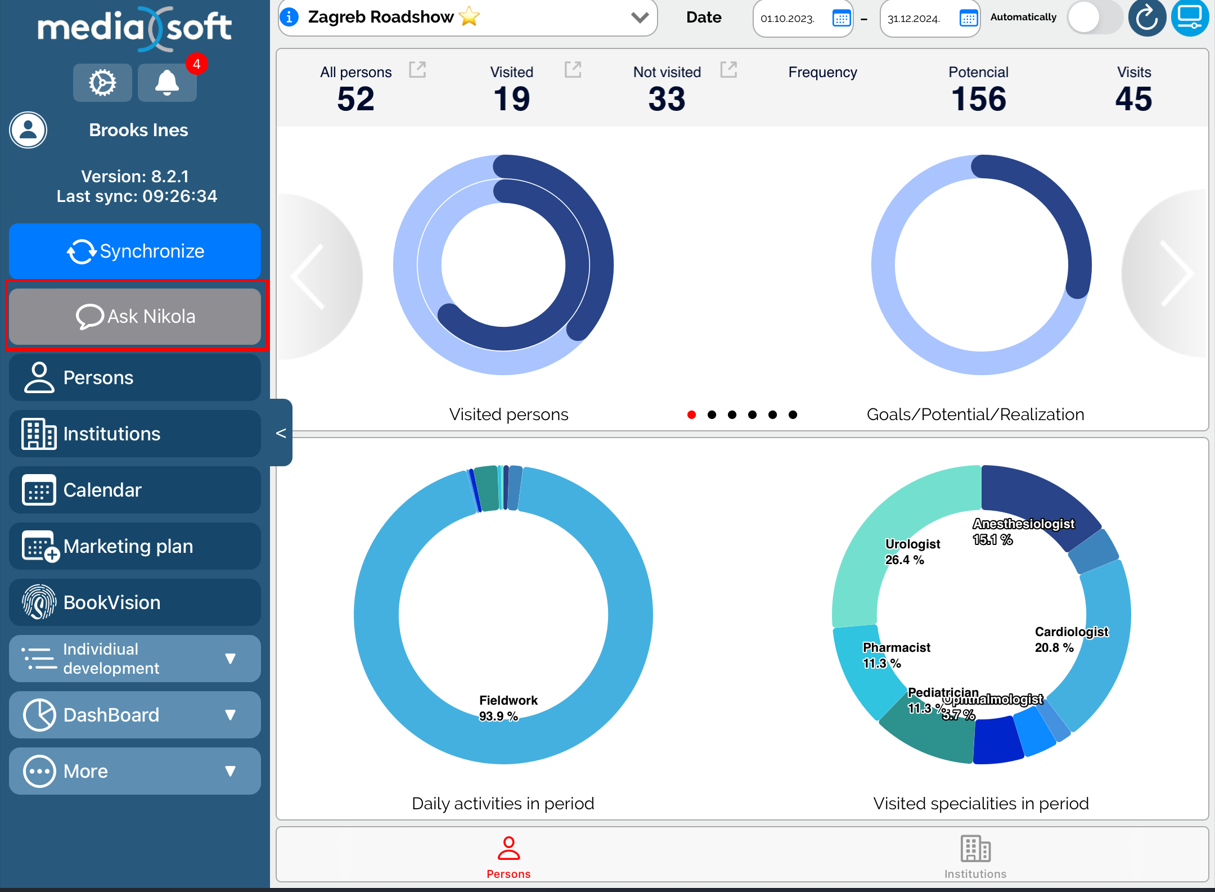Open Not visited external link icon
Viewport: 1215px width, 892px height.
[729, 70]
